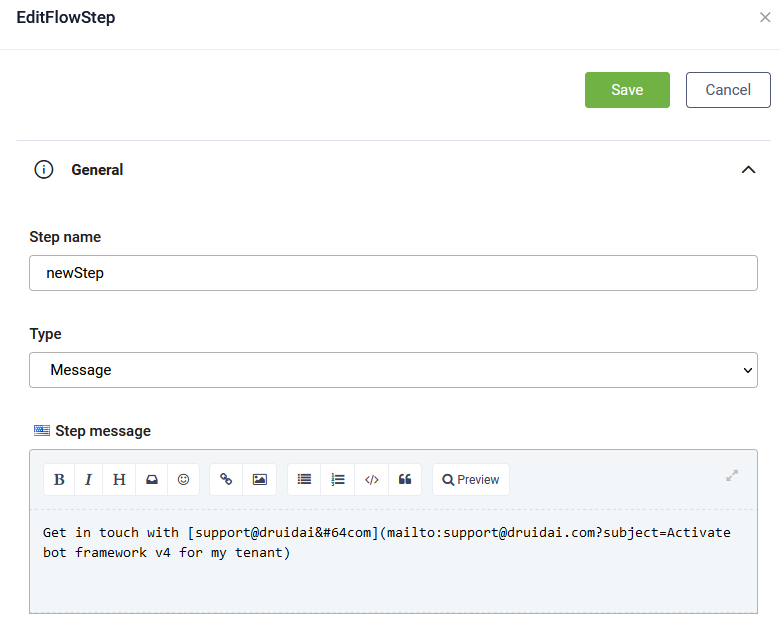Insert an image using picture icon
The height and width of the screenshot is (627, 780).
point(260,479)
